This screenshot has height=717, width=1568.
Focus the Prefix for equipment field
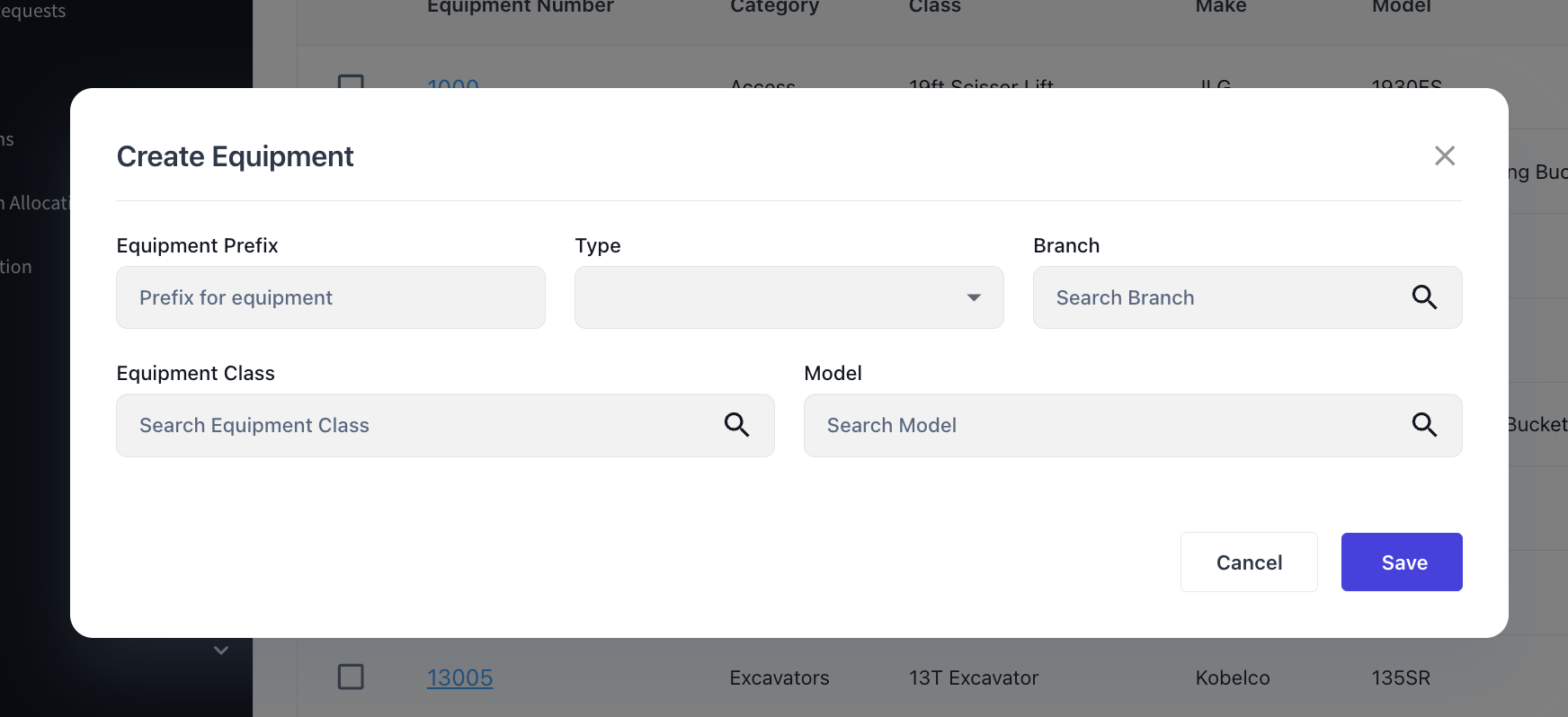(x=330, y=297)
